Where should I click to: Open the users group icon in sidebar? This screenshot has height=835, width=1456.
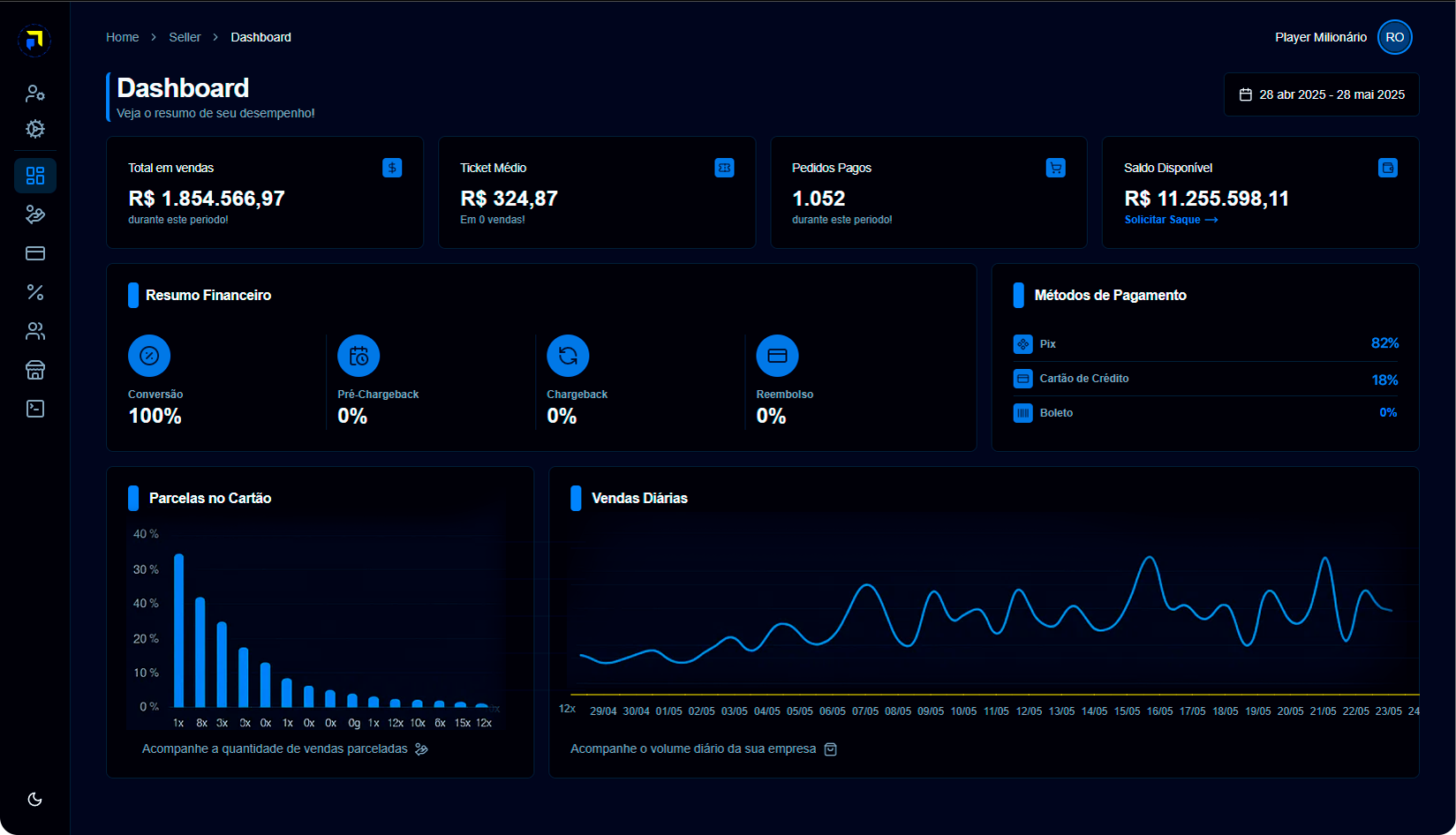[x=35, y=331]
